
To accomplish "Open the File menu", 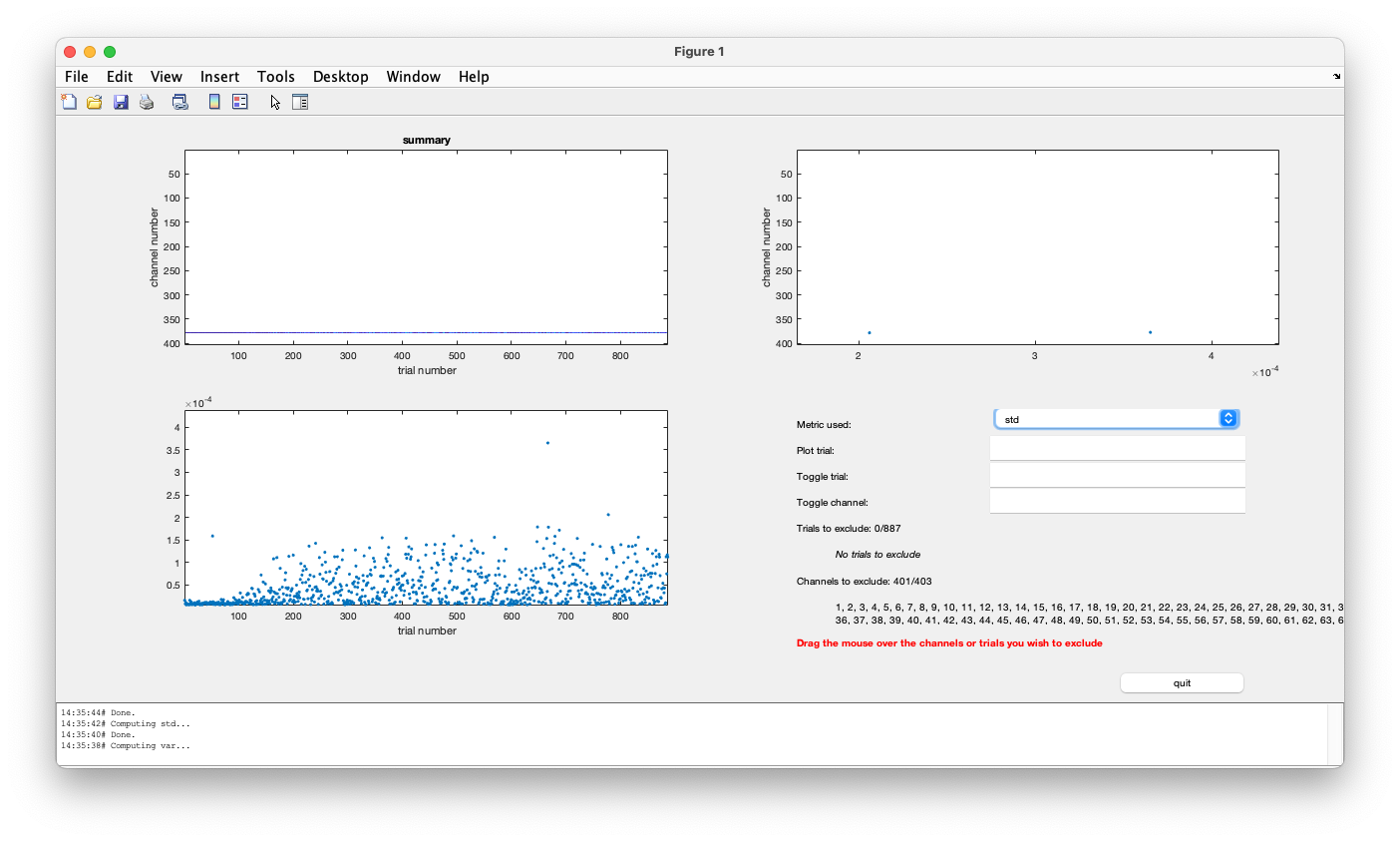I will [x=77, y=77].
